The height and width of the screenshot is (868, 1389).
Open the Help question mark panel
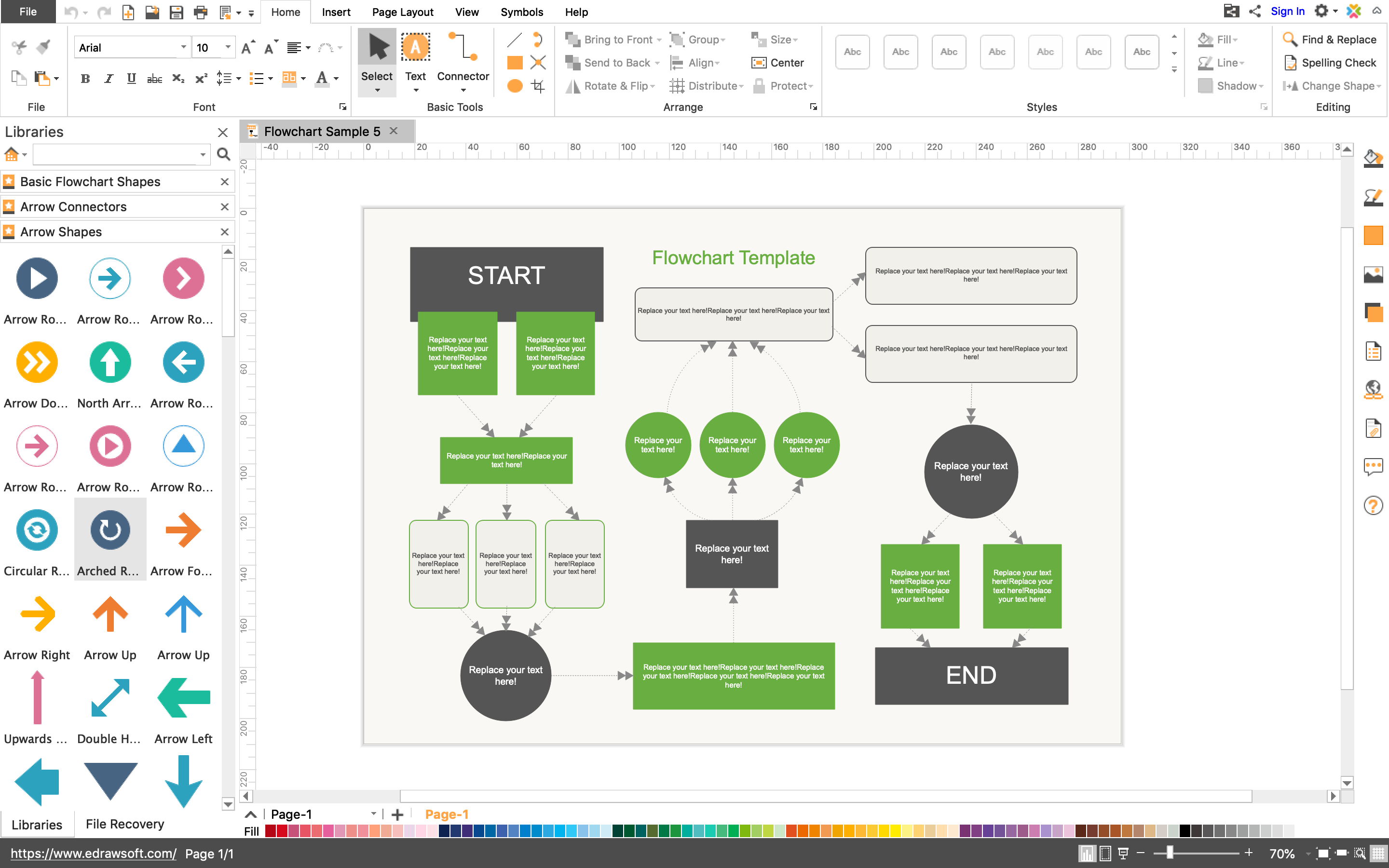click(1373, 505)
